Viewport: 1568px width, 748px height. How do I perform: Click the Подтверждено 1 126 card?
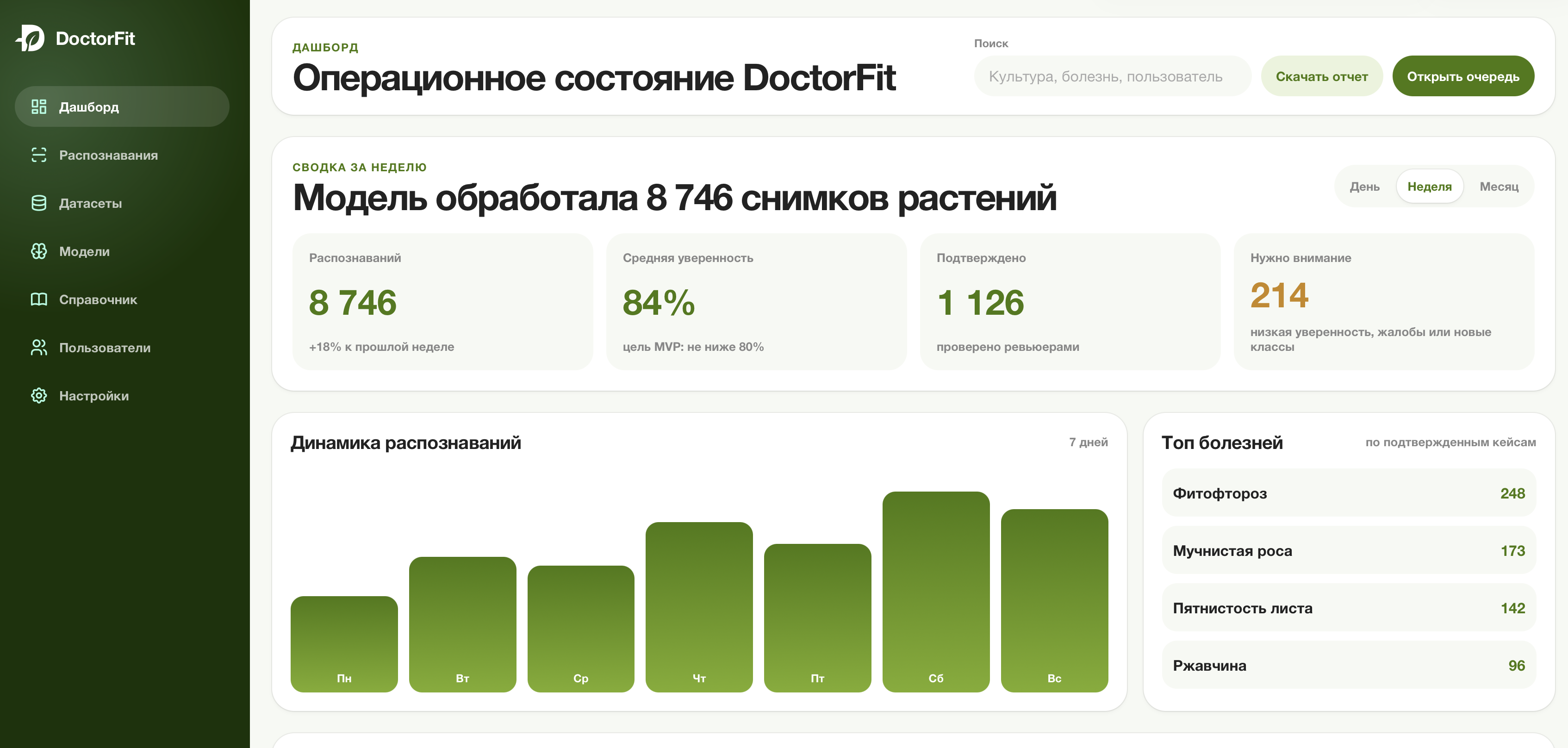coord(1070,302)
